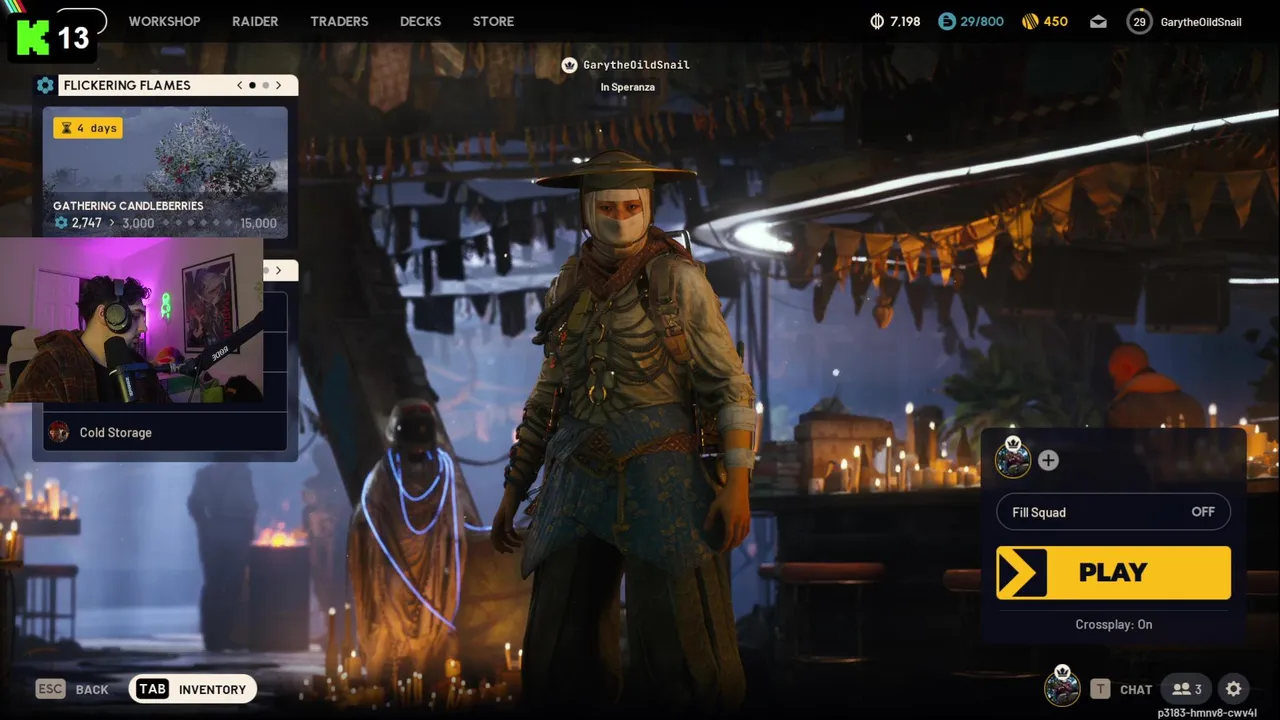Select the first Flickering Flames page dot

tap(252, 85)
